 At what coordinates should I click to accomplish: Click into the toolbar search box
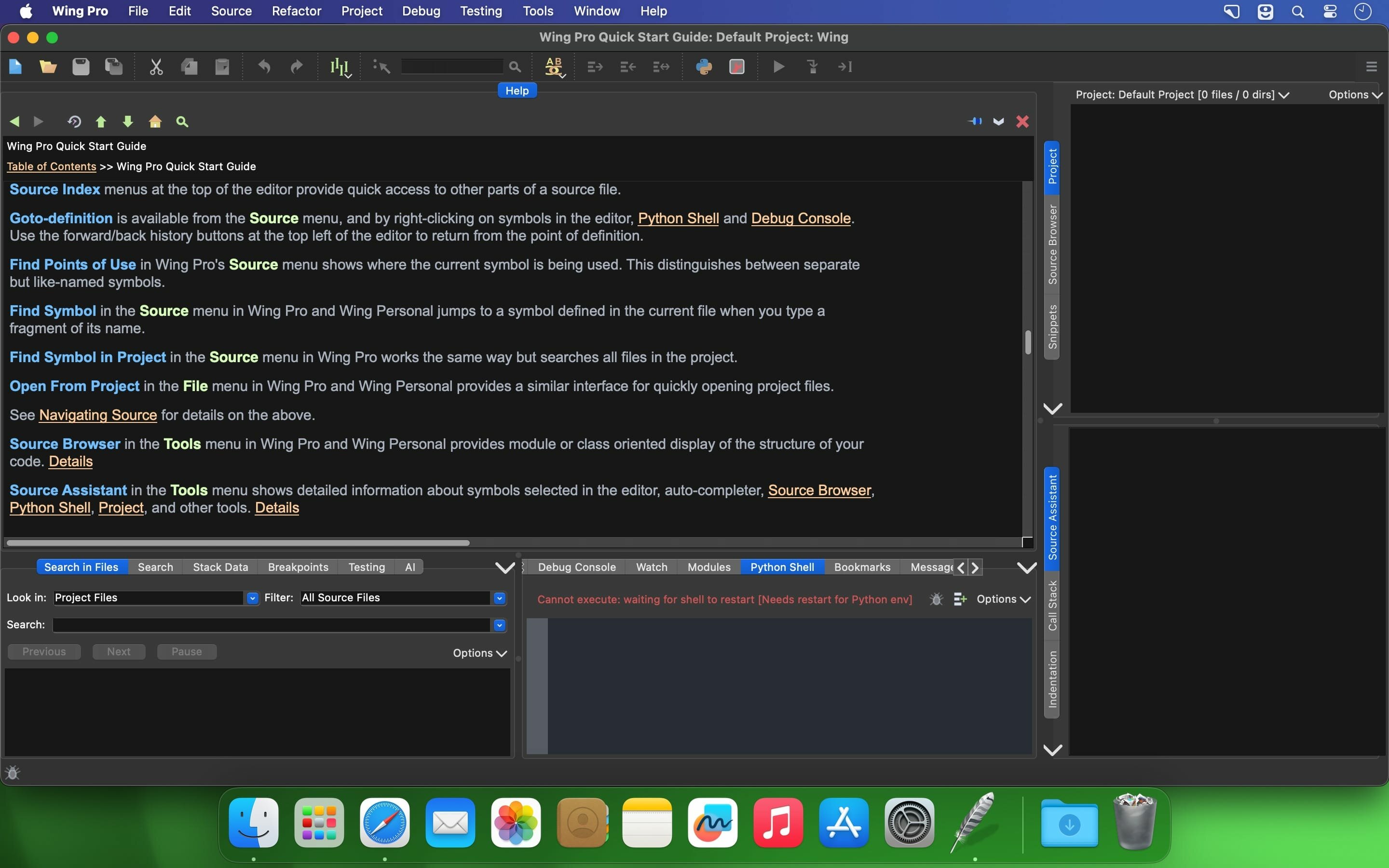[x=452, y=67]
